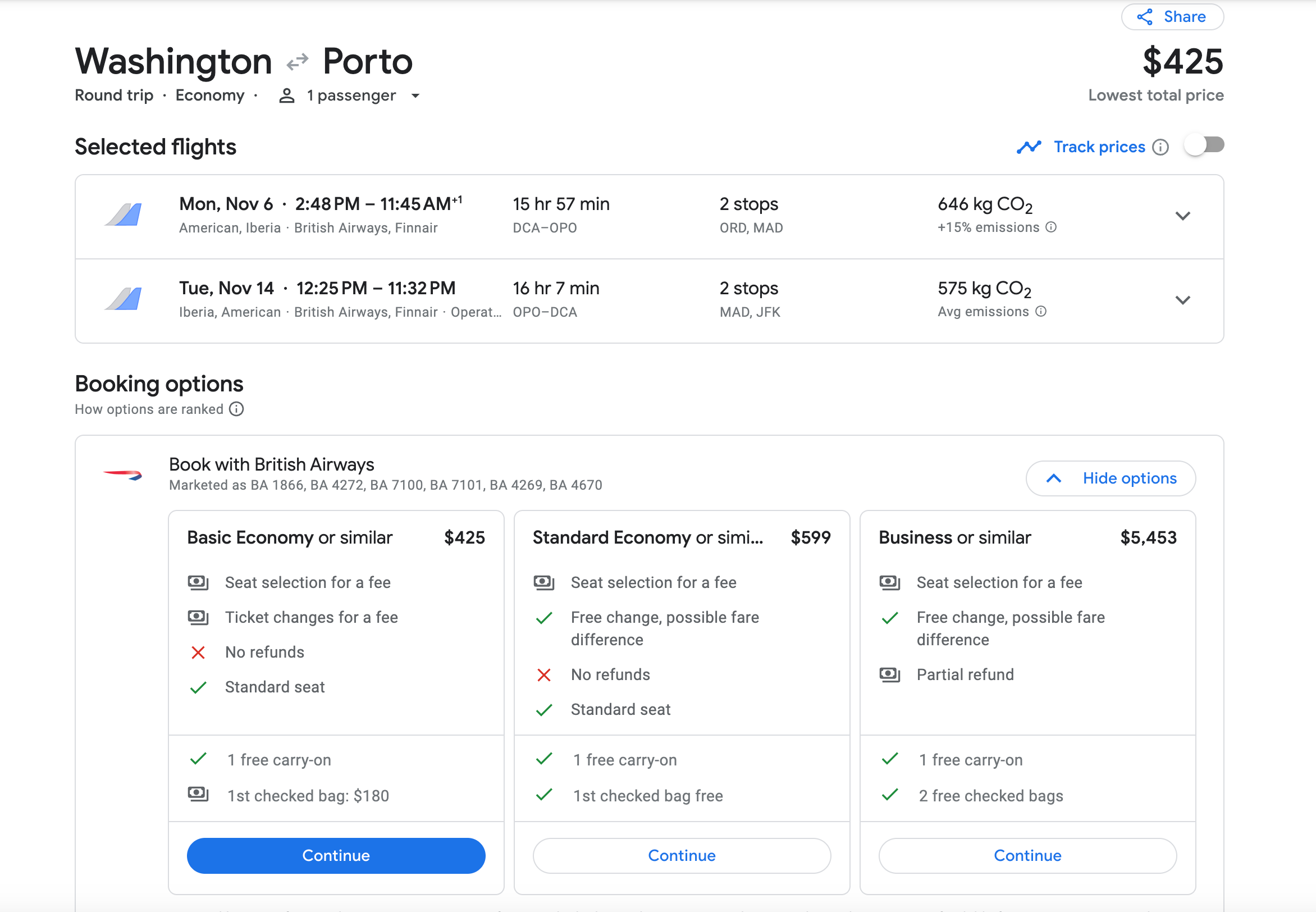Click the Track prices label
This screenshot has height=912, width=1316.
click(1099, 147)
